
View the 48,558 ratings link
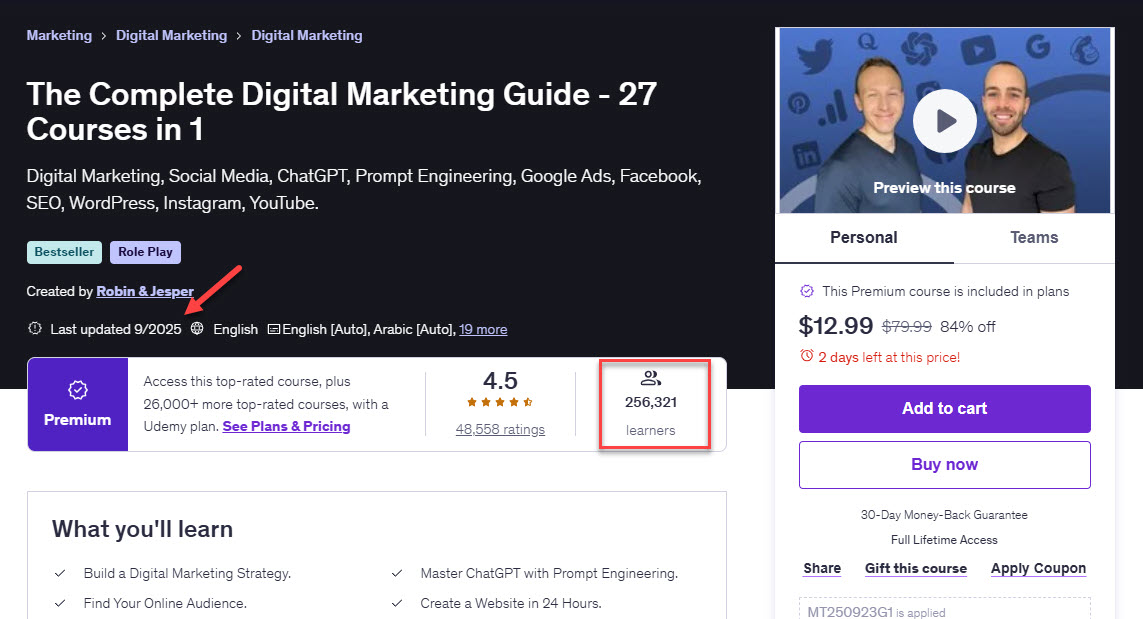[500, 429]
